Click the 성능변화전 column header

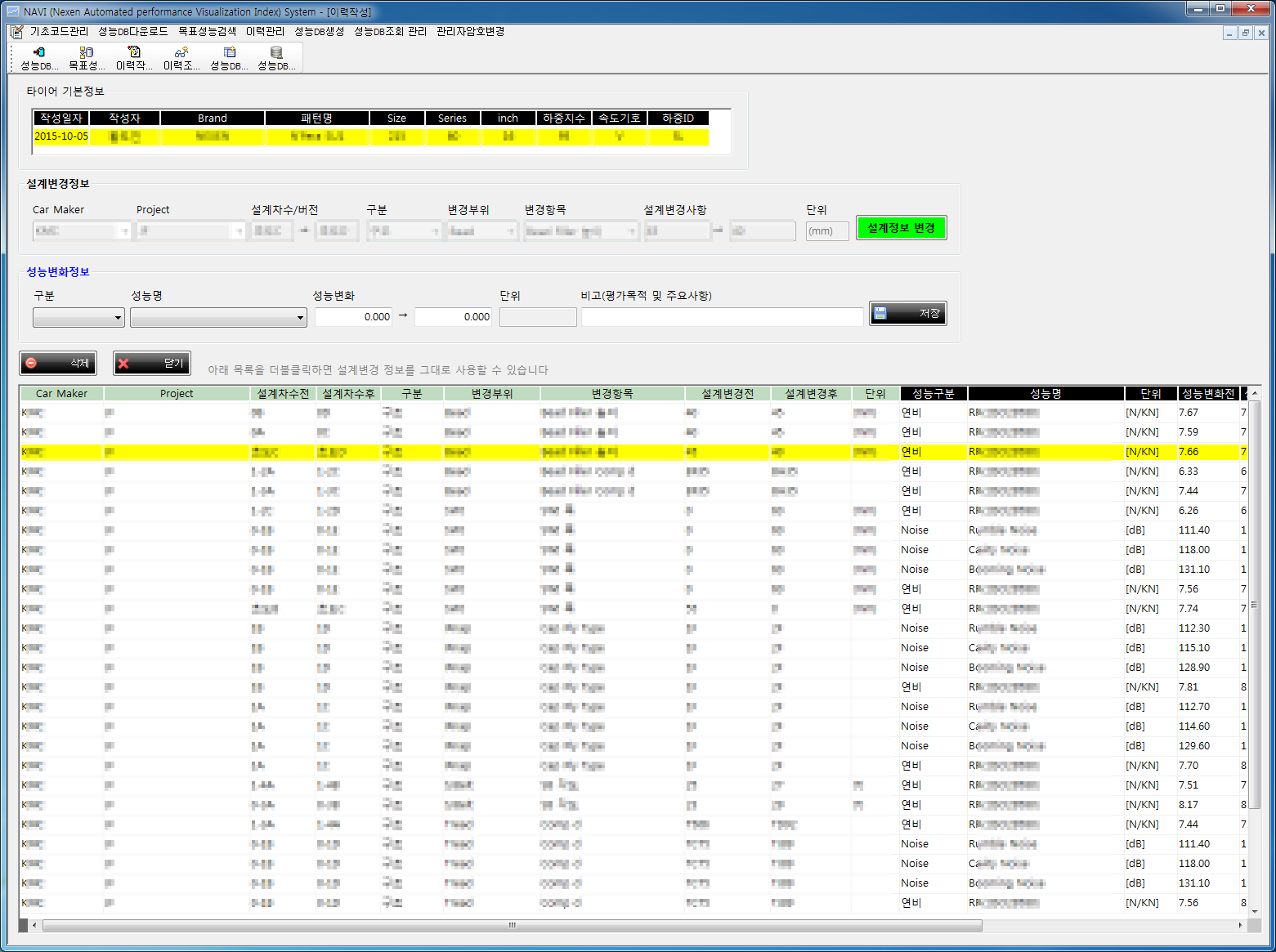click(x=1208, y=394)
